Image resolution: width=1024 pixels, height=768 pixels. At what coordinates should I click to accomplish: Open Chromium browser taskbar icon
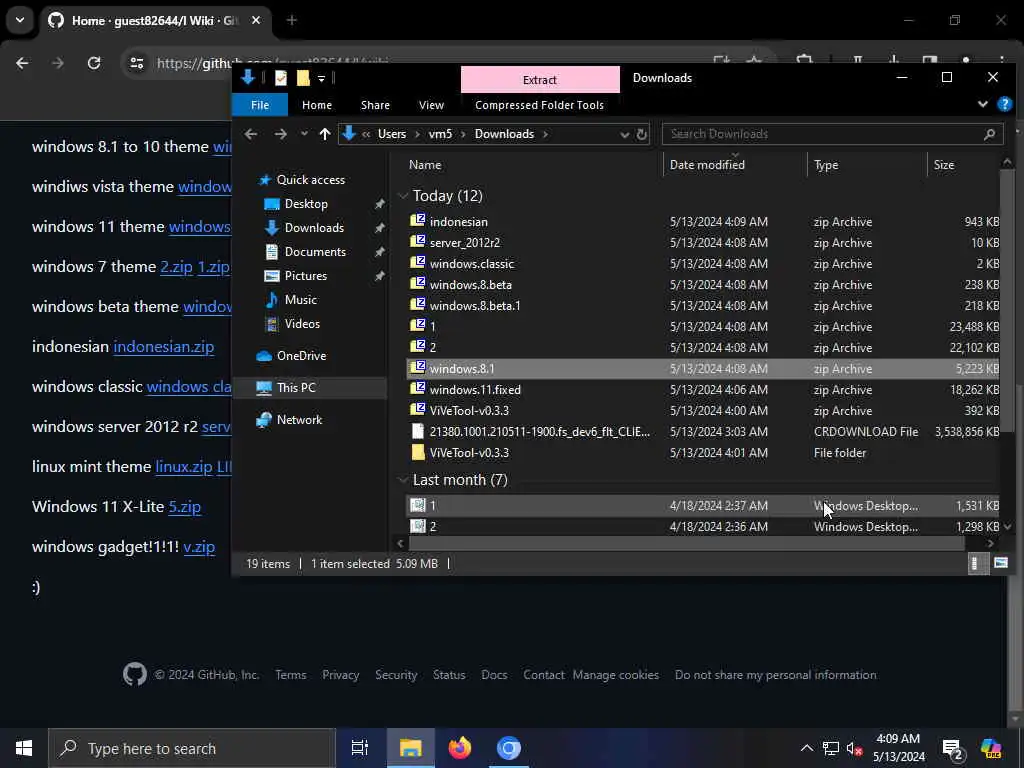point(509,748)
